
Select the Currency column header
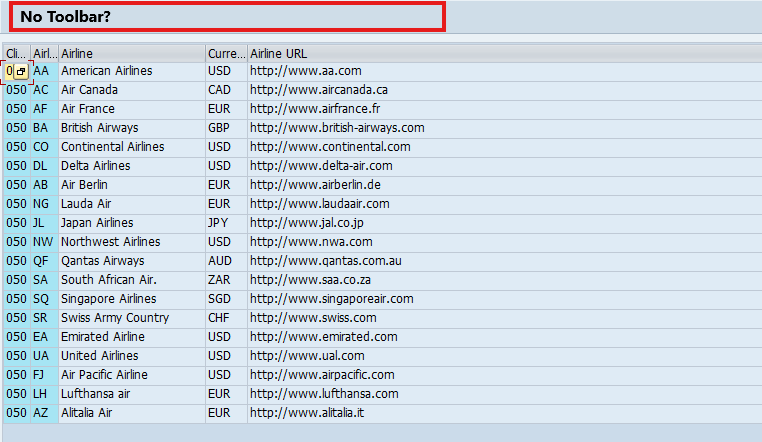point(226,53)
